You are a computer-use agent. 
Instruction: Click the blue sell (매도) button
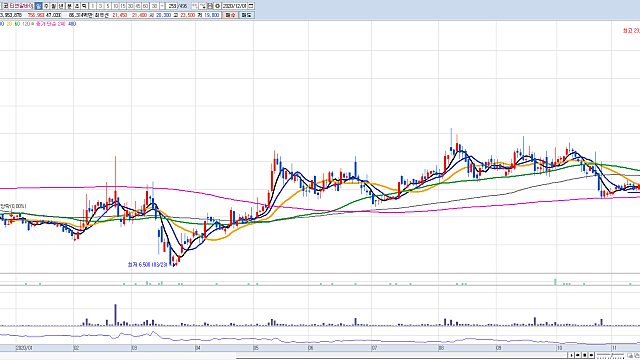click(x=247, y=15)
